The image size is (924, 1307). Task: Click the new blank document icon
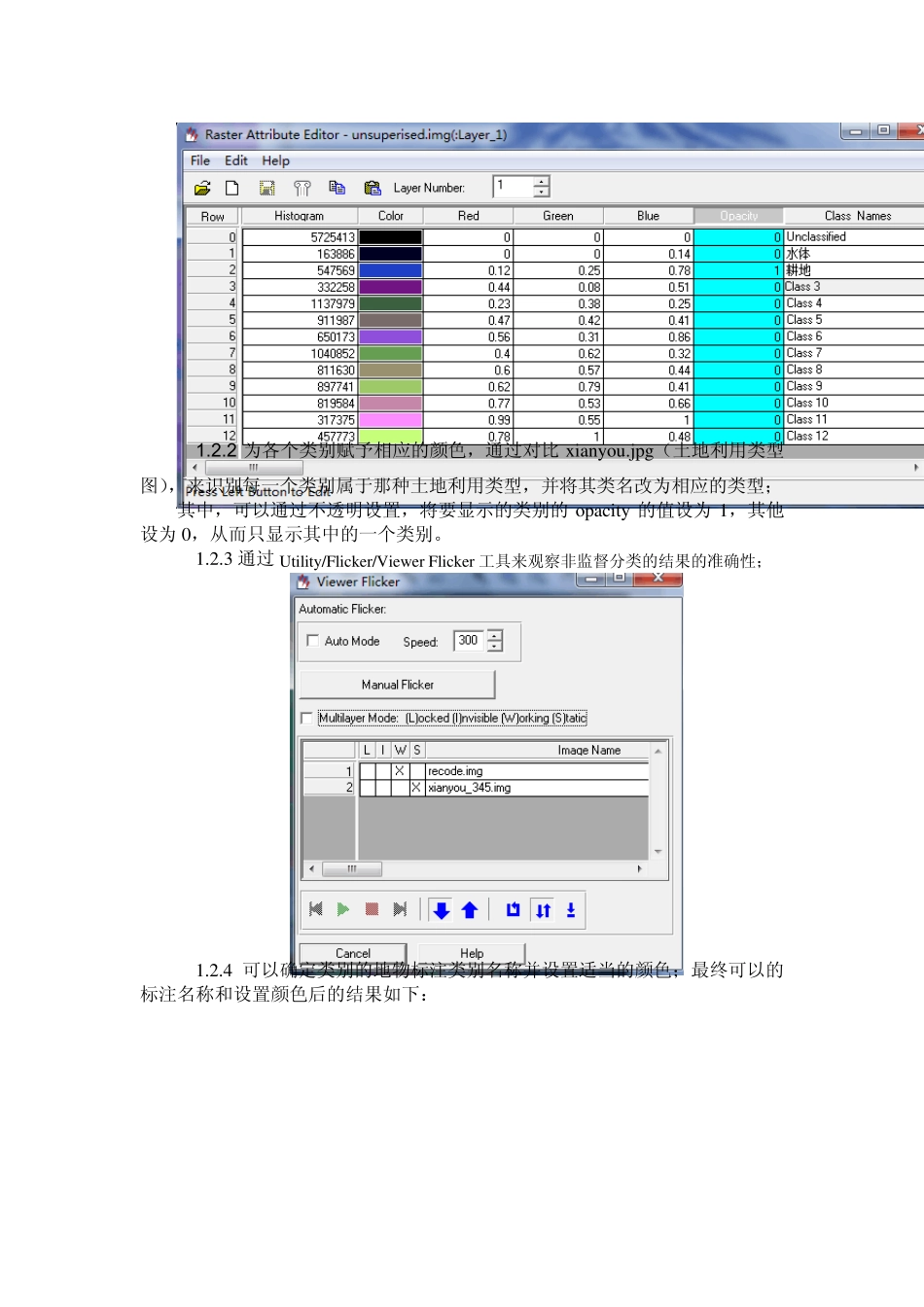click(x=232, y=188)
